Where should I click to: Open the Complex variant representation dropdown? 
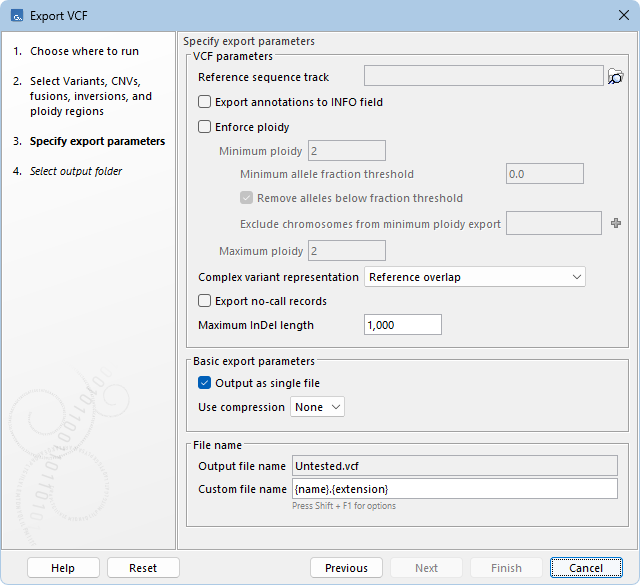pos(475,277)
